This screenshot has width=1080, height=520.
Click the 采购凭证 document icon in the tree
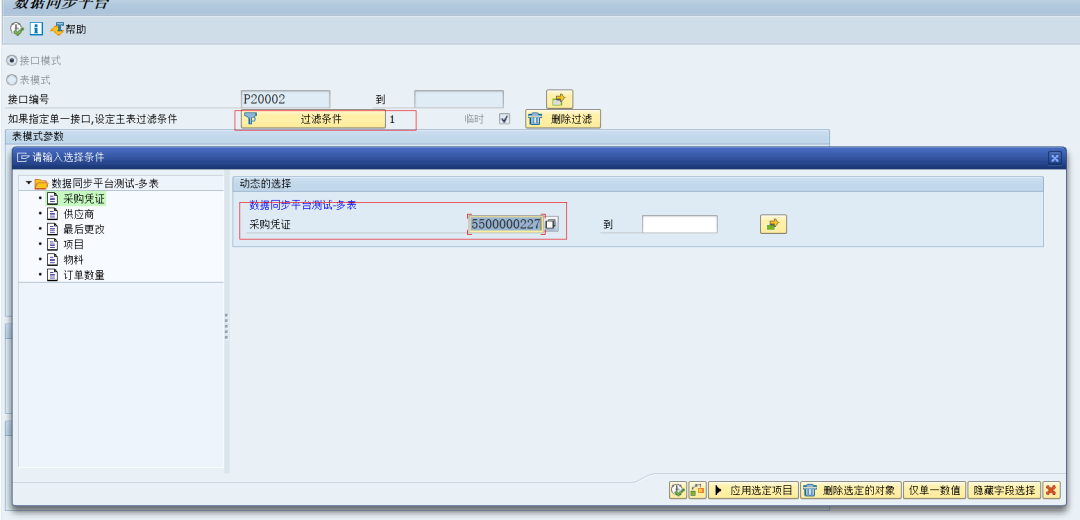(52, 199)
